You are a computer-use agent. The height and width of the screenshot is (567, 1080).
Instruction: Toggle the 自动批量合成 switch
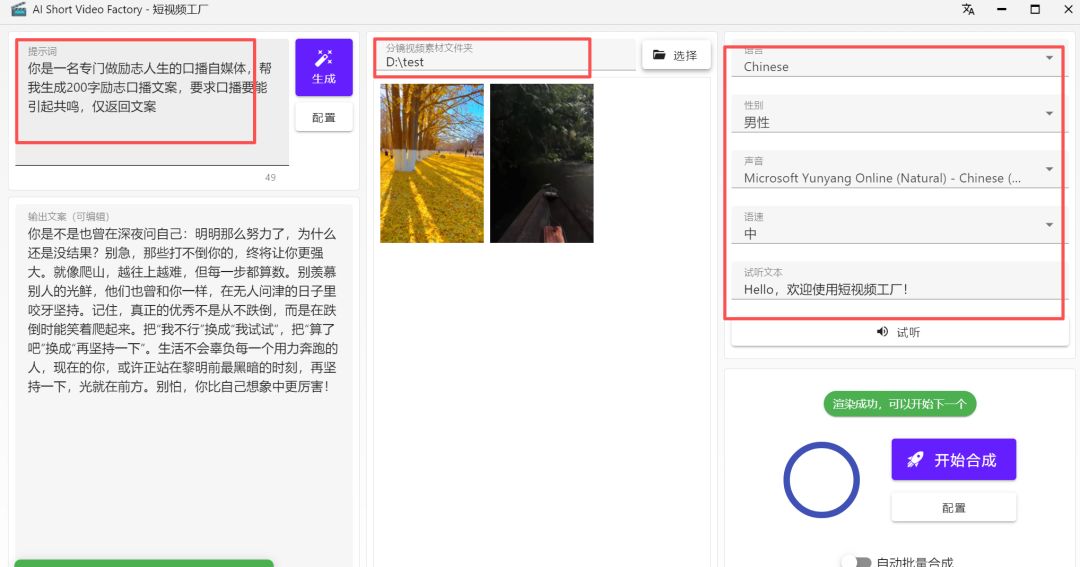(856, 562)
